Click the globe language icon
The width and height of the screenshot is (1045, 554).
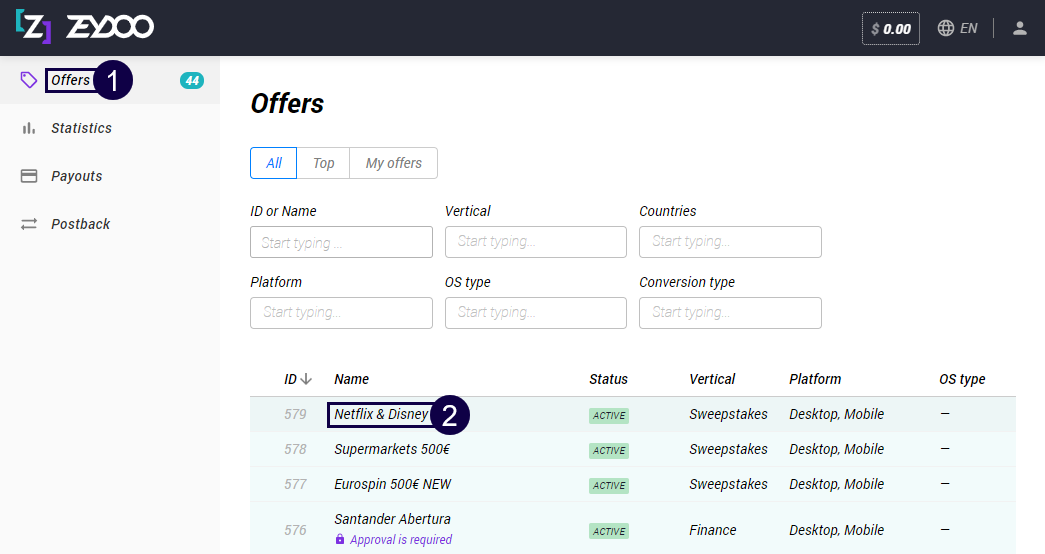[946, 28]
